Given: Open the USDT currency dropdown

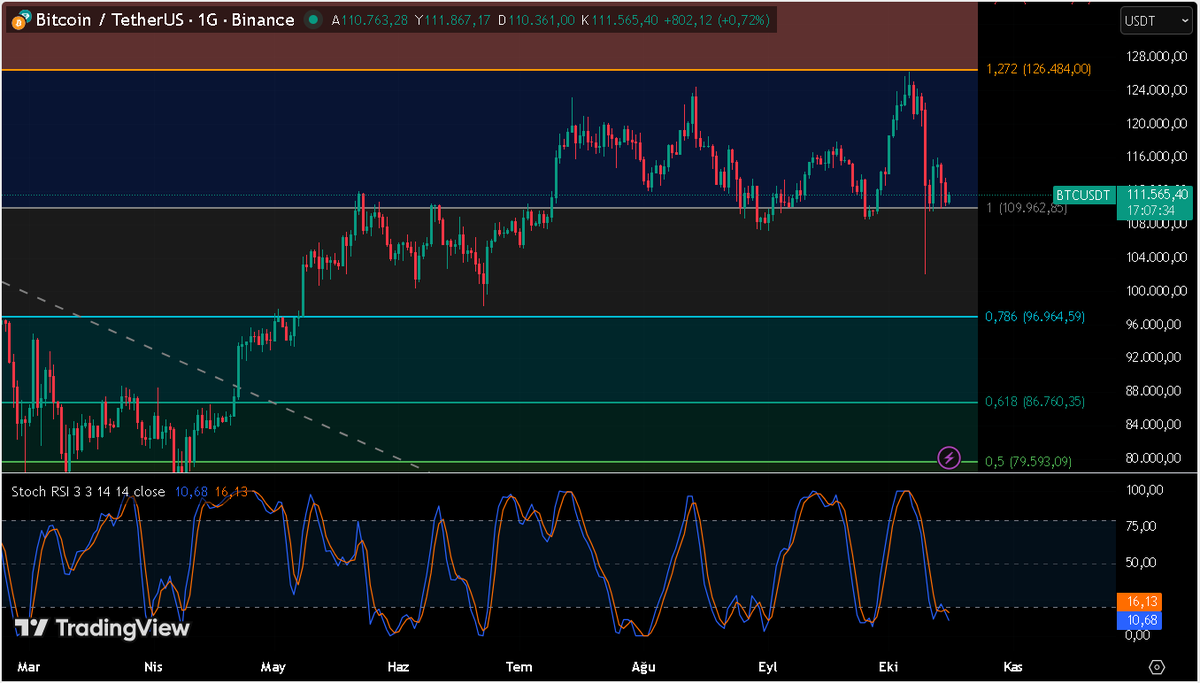Looking at the screenshot, I should [x=1156, y=20].
